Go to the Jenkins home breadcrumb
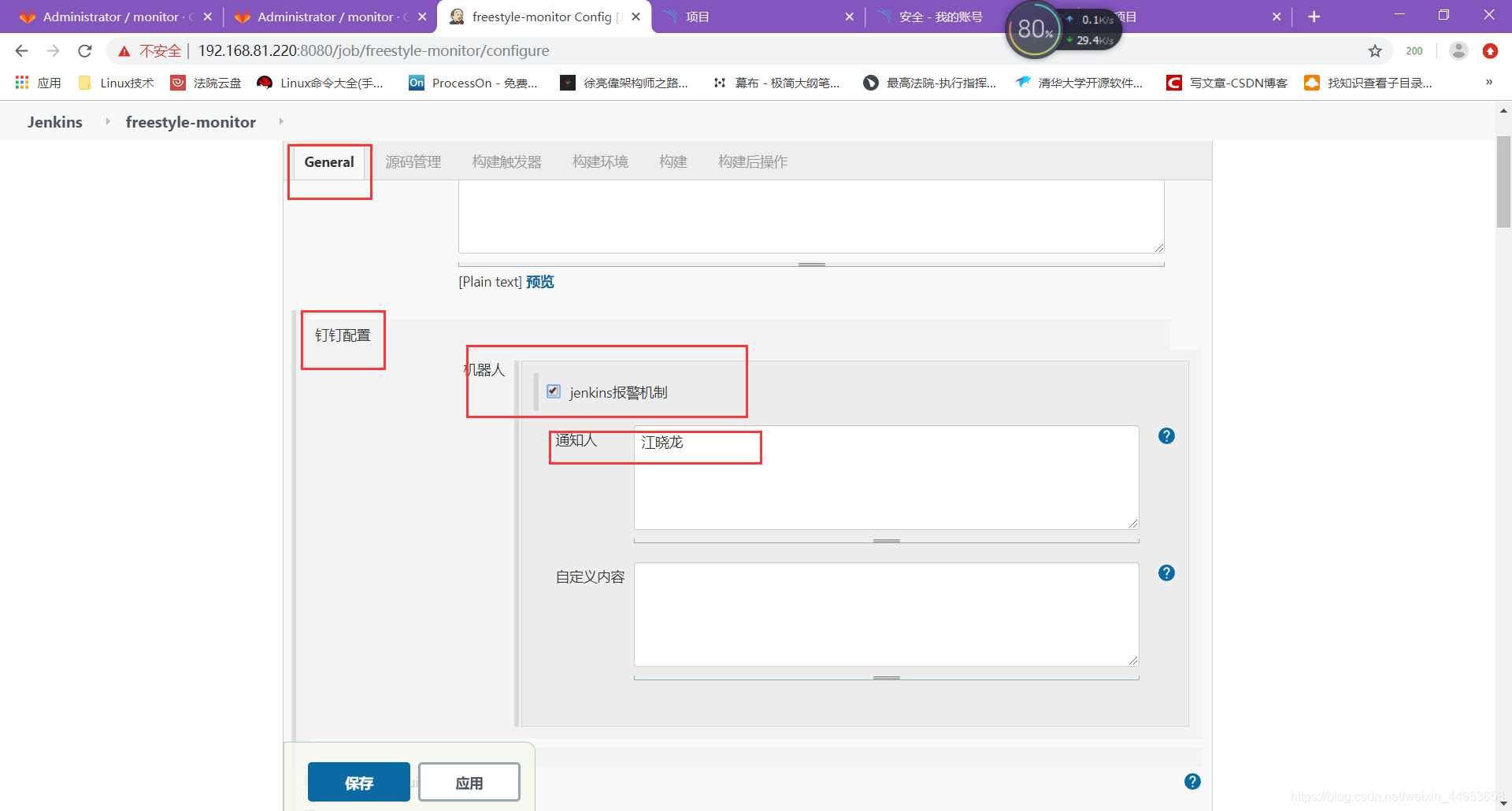 [x=55, y=122]
